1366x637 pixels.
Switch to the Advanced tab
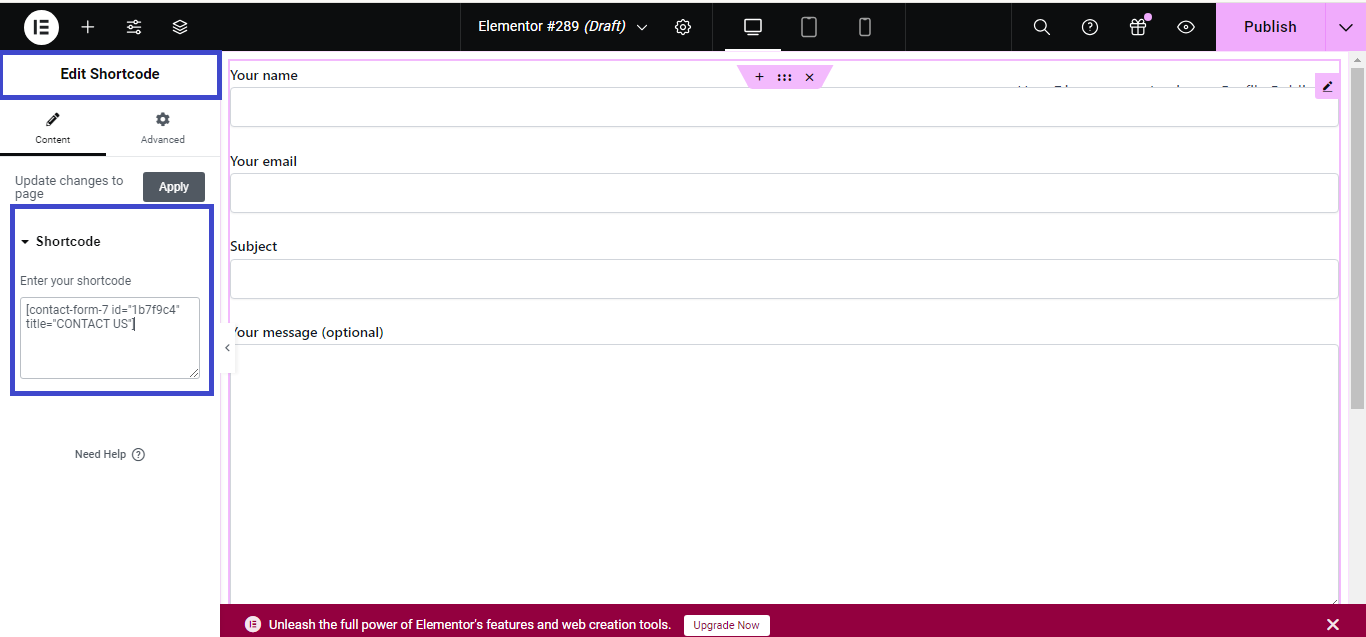[162, 128]
